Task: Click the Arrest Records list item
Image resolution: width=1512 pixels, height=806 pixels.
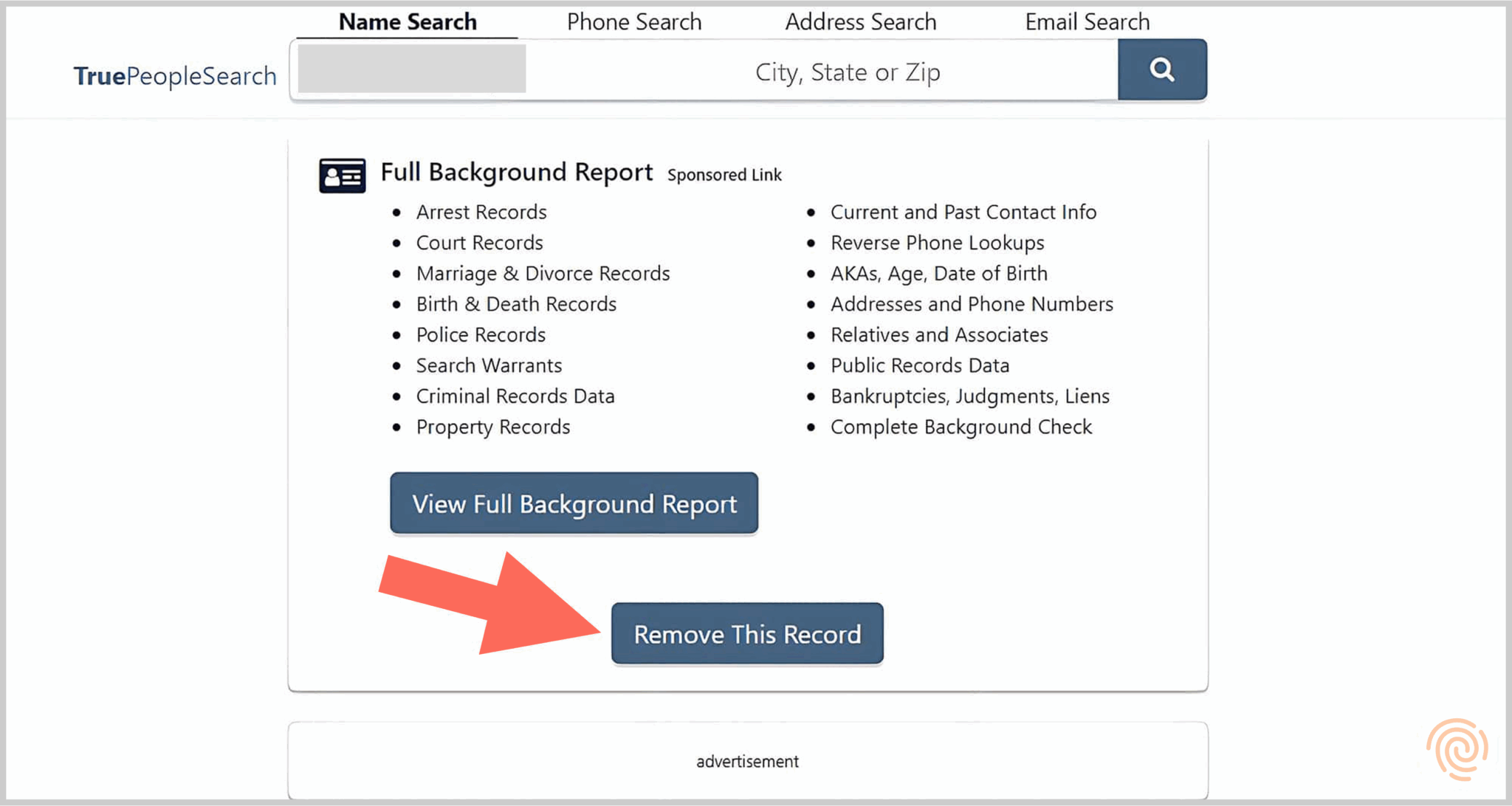Action: click(481, 212)
